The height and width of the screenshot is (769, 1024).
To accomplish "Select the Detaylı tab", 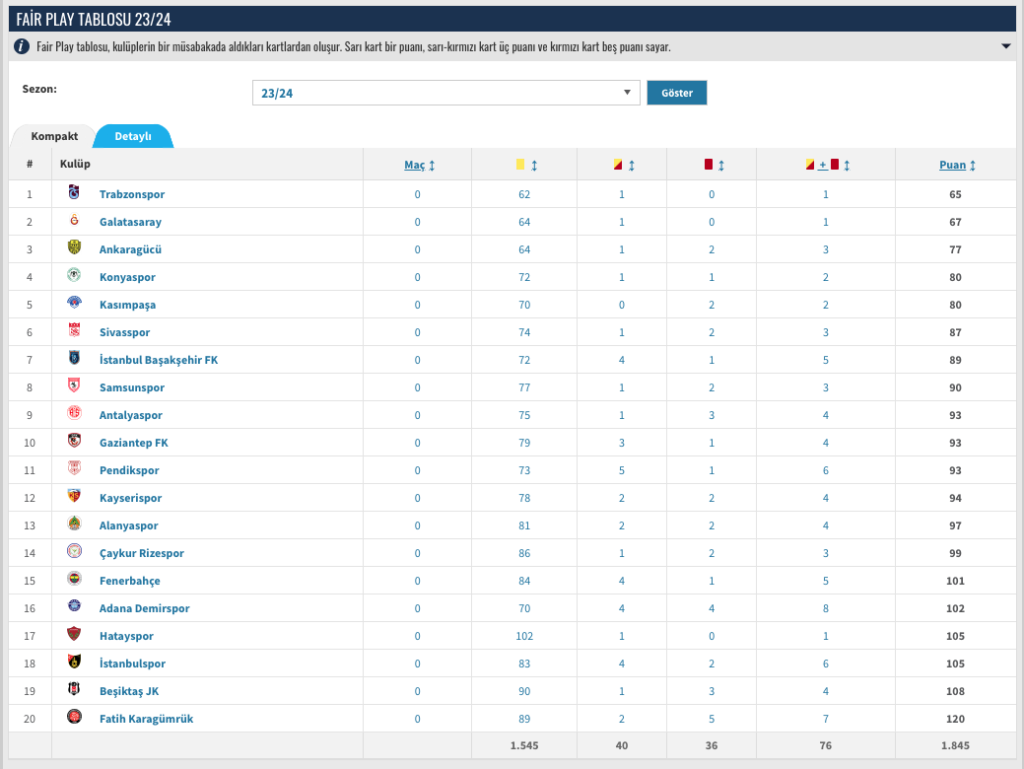I will pos(133,136).
